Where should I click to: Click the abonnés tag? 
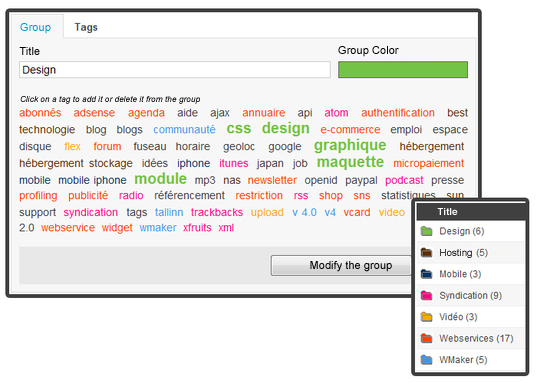pyautogui.click(x=40, y=113)
